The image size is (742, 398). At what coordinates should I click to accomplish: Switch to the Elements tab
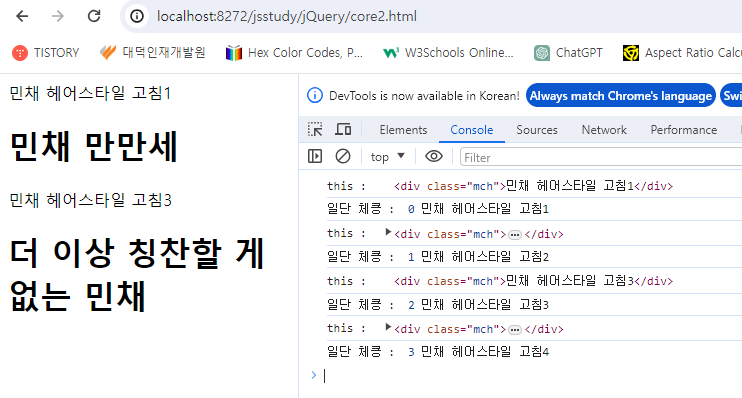pos(403,130)
